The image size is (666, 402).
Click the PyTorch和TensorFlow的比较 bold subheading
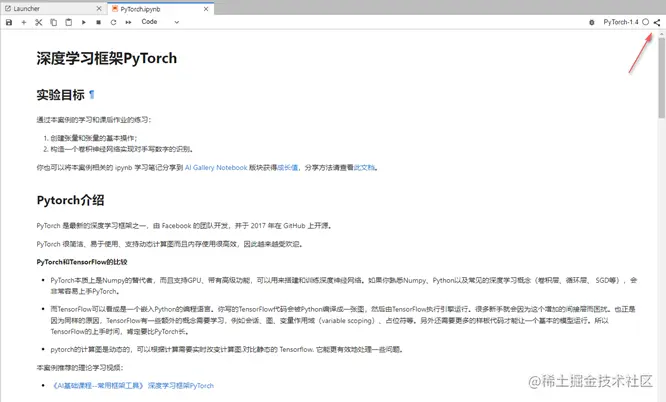point(82,262)
